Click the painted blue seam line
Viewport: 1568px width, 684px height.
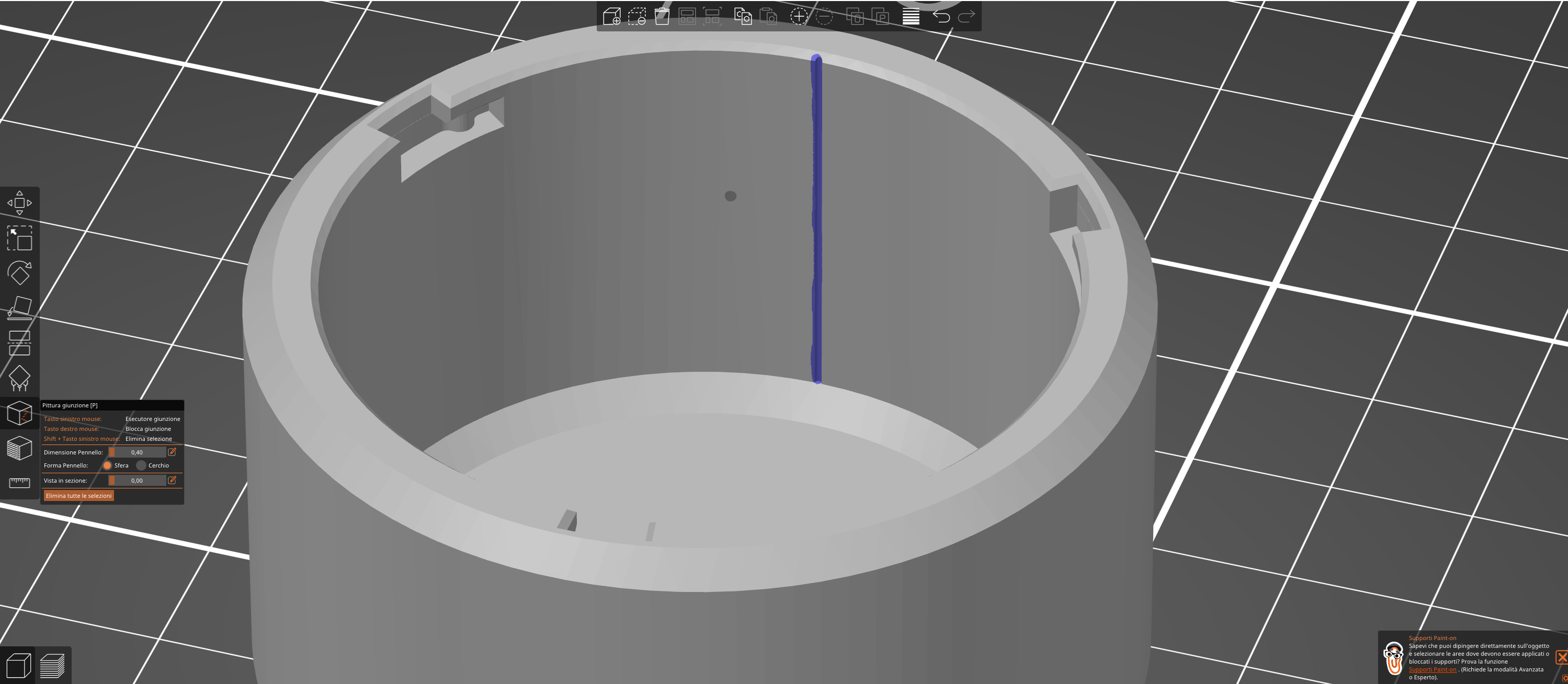click(817, 219)
